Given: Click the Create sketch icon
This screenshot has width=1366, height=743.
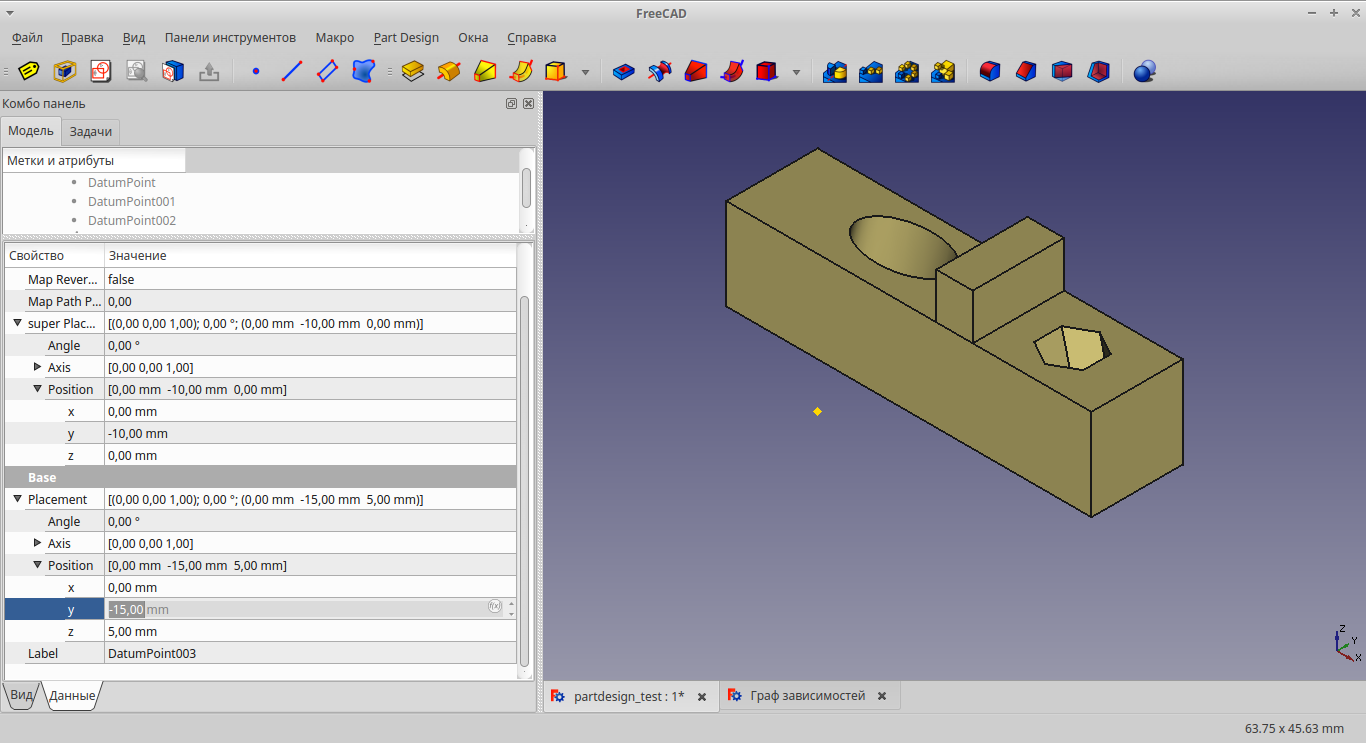Looking at the screenshot, I should click(101, 72).
